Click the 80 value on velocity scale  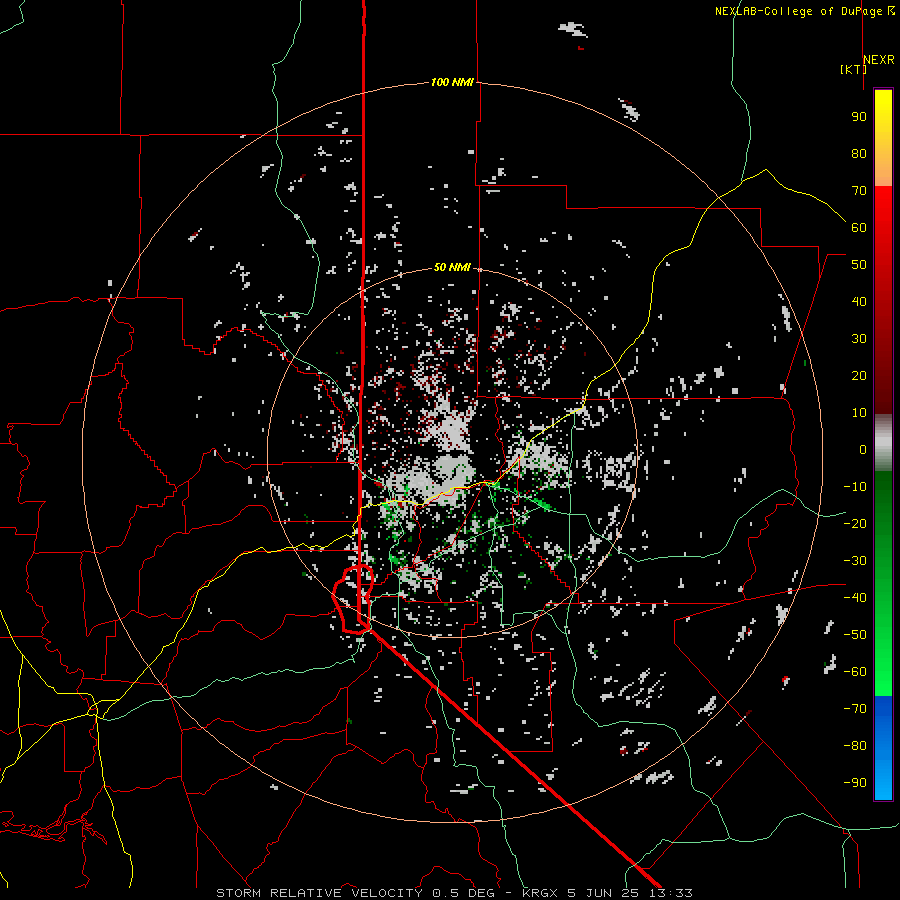click(859, 153)
